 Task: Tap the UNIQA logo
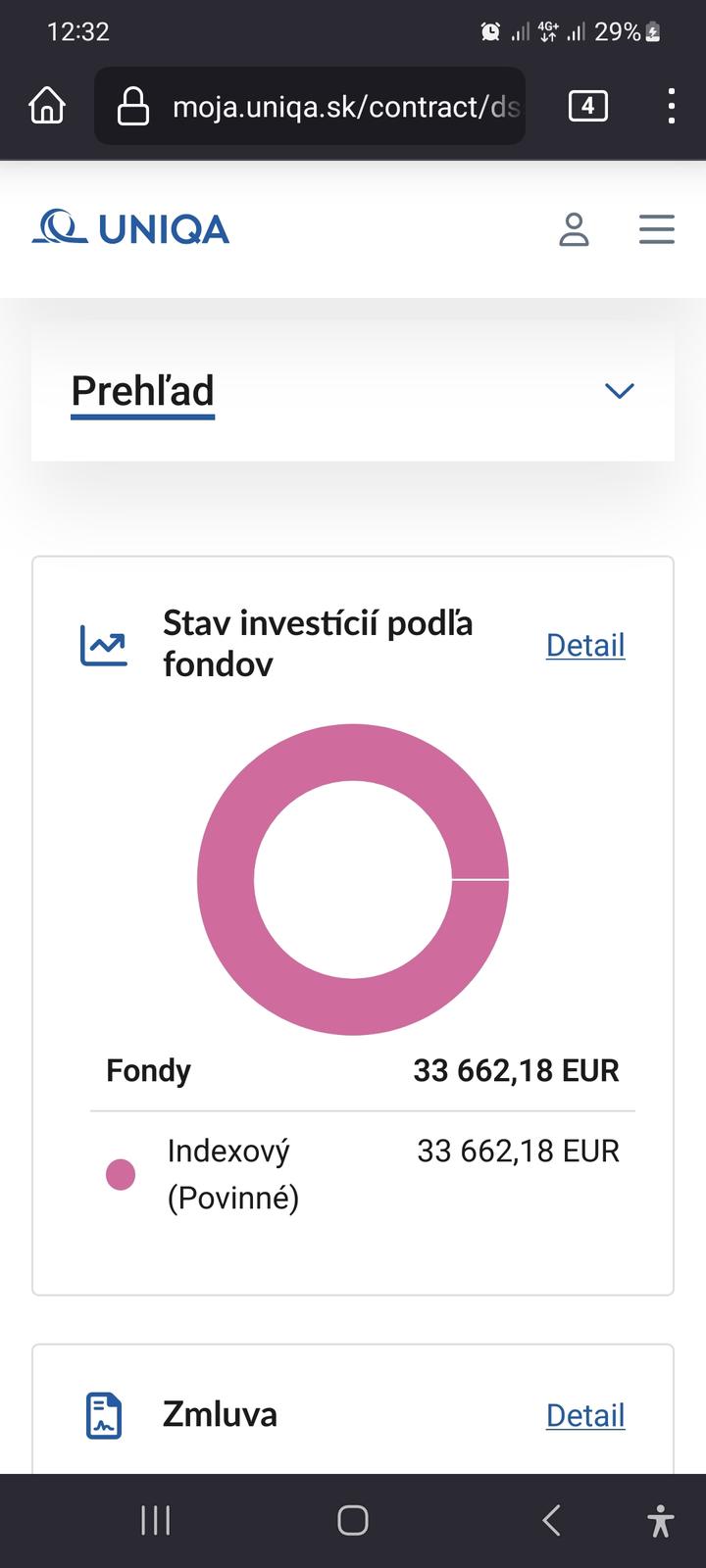[131, 228]
